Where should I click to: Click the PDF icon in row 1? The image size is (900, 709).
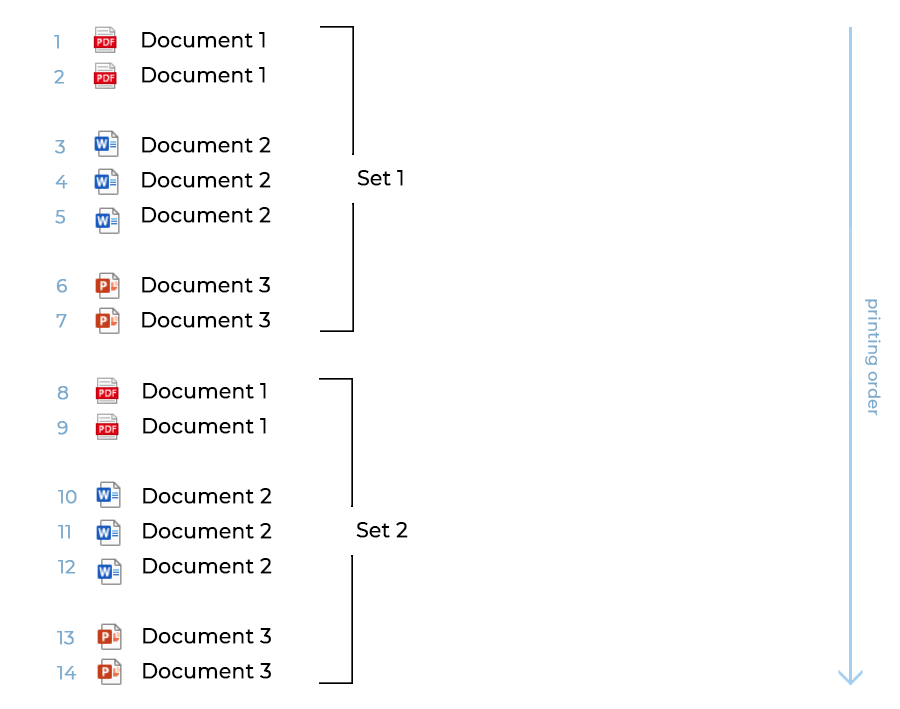point(105,40)
